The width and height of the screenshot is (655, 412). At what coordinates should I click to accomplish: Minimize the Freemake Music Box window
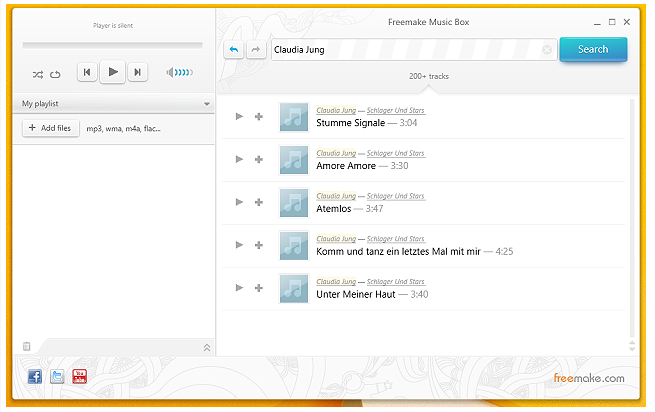(597, 23)
